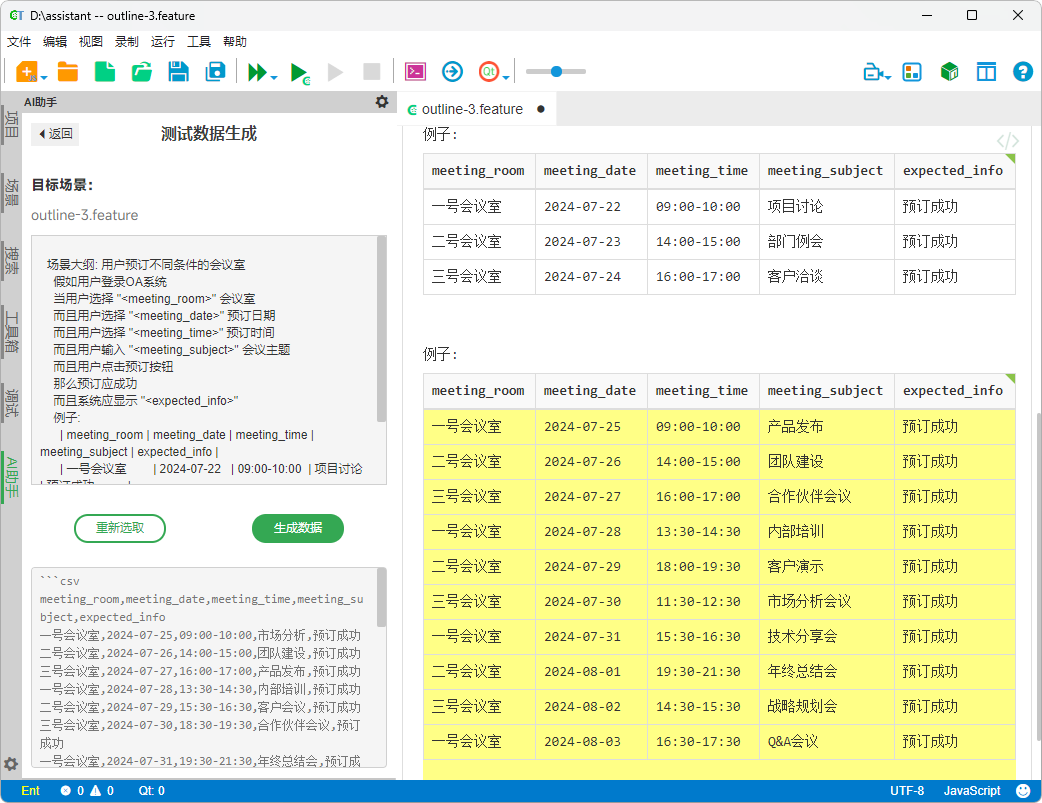The image size is (1042, 803).
Task: Click the Ent status bar label
Action: 30,790
